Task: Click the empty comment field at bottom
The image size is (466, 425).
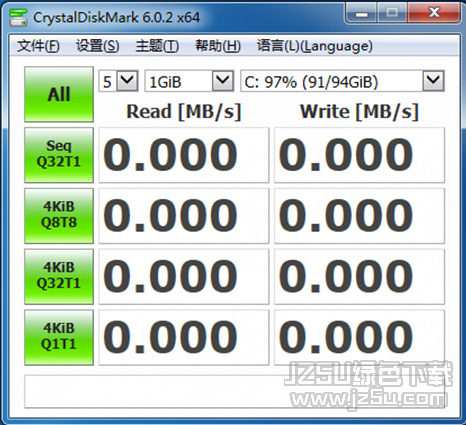Action: pyautogui.click(x=235, y=392)
